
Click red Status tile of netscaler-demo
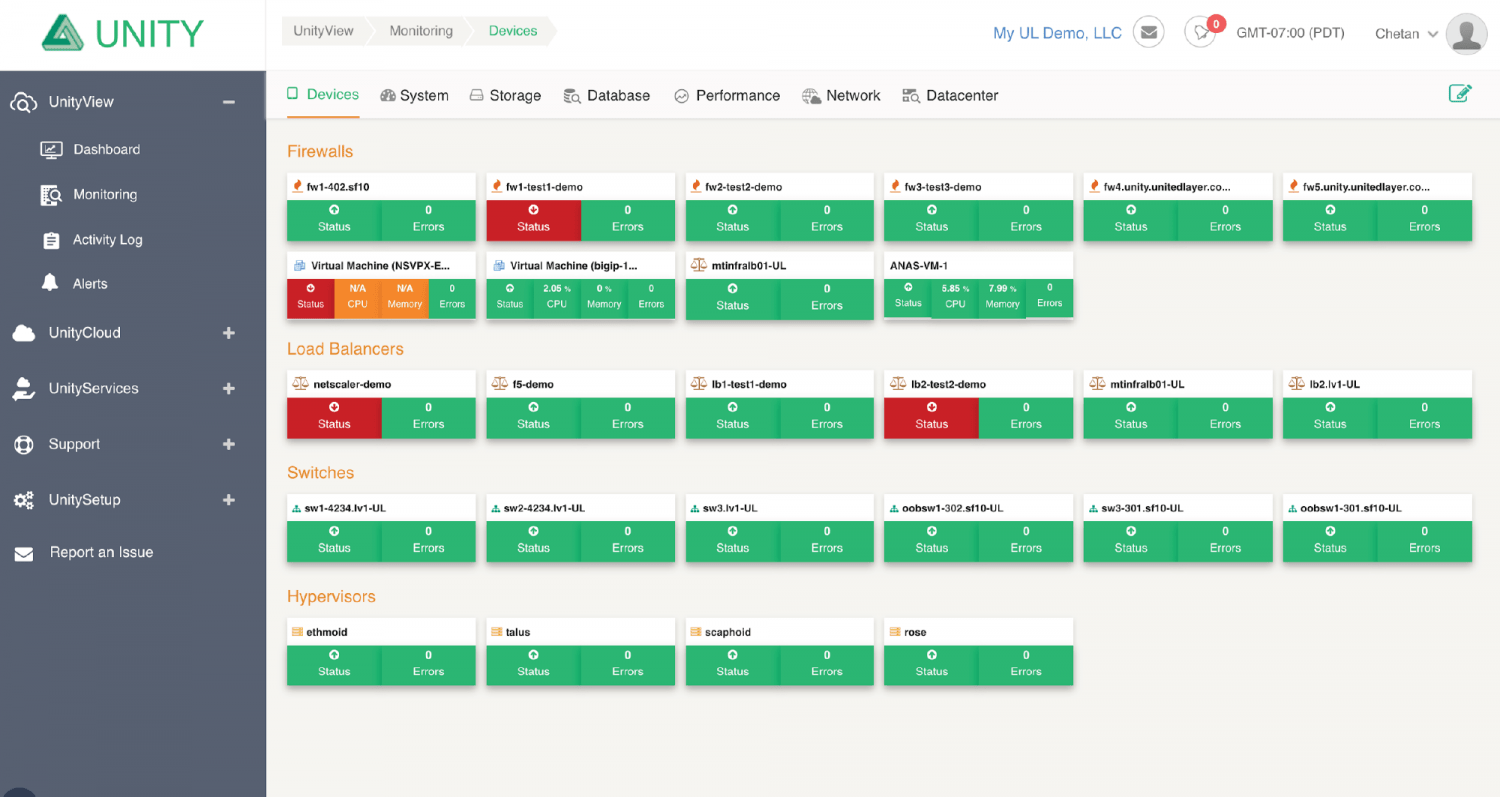click(334, 416)
